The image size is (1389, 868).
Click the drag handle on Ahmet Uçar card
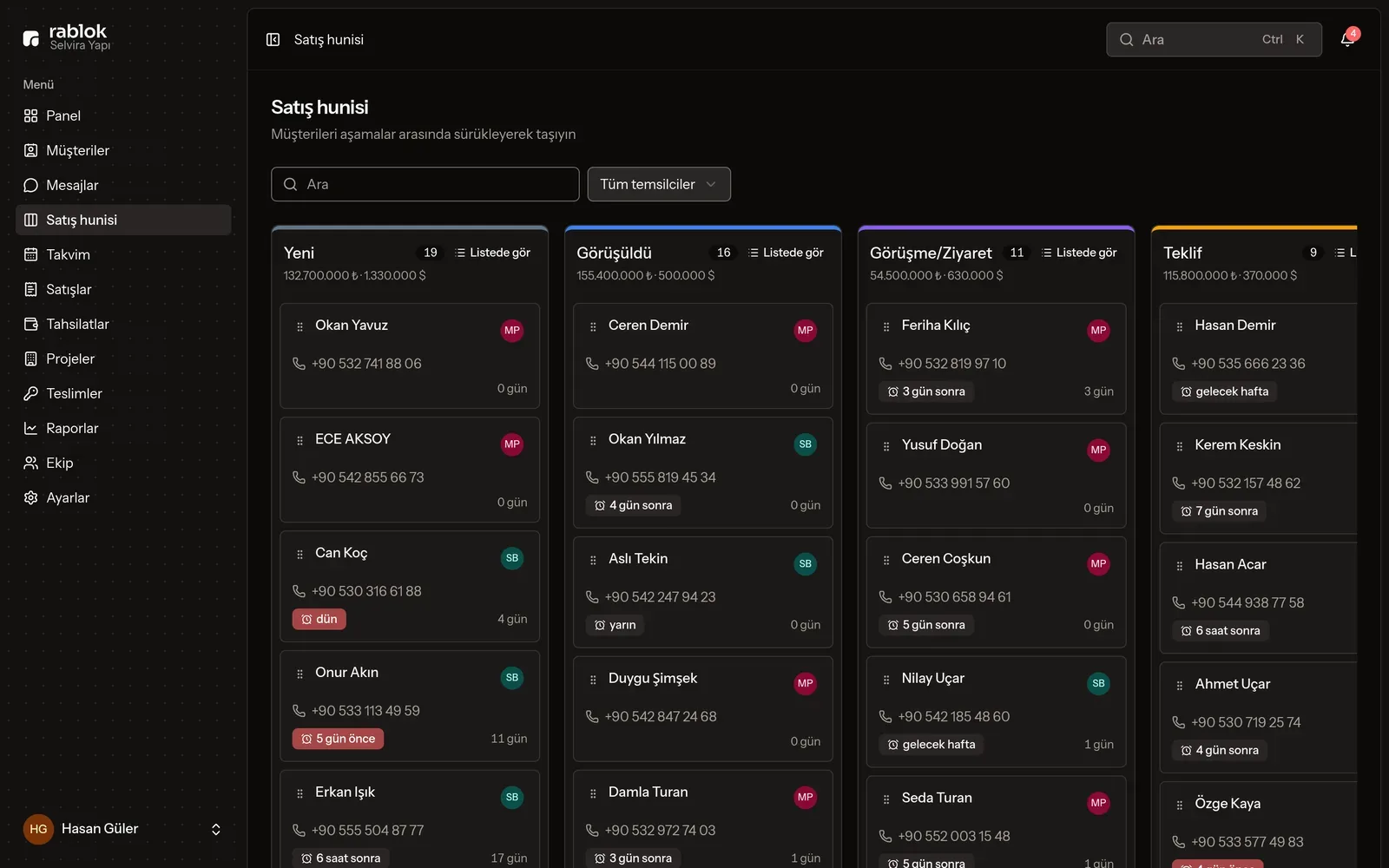(x=1180, y=686)
